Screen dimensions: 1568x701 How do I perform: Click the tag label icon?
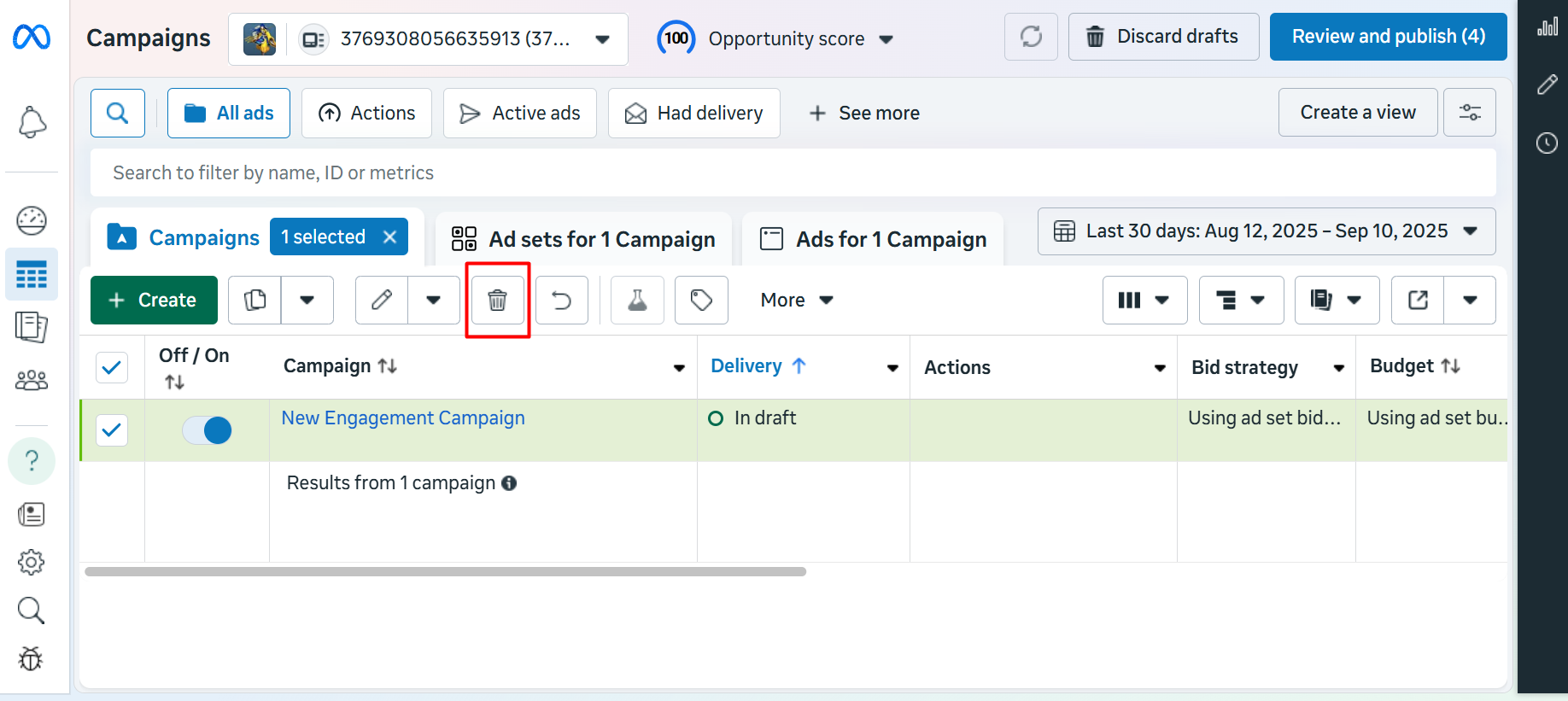(701, 301)
